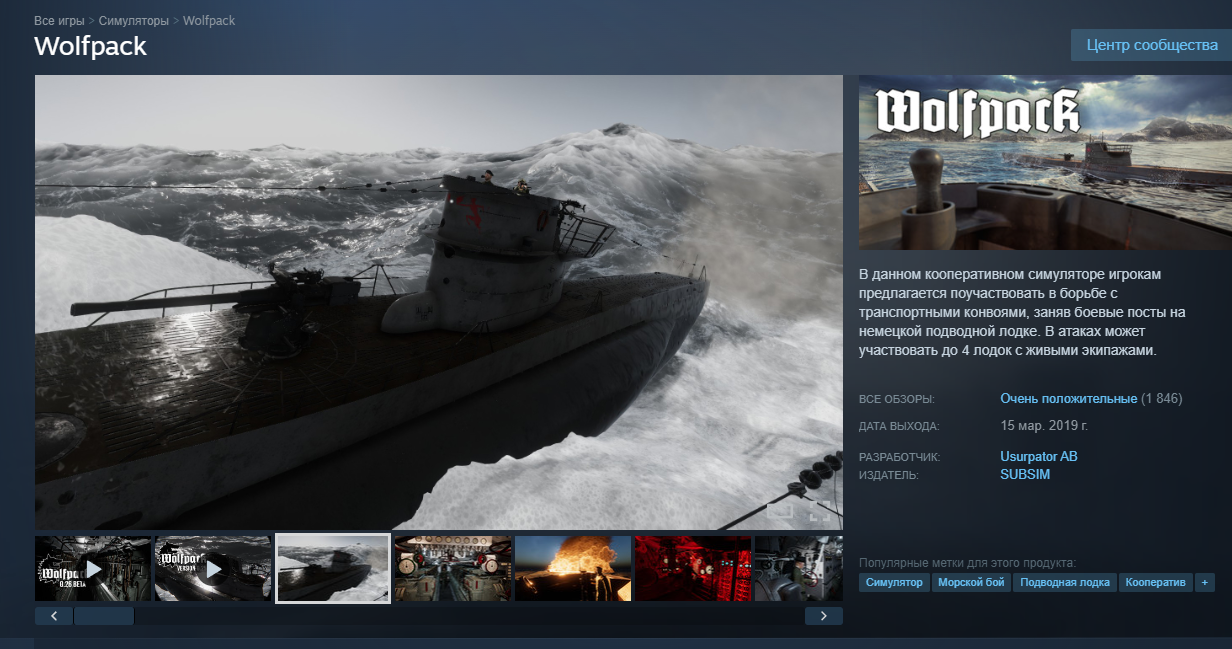The height and width of the screenshot is (649, 1232).
Task: Click the thumbnail strip scrollbar handle
Action: coord(104,616)
